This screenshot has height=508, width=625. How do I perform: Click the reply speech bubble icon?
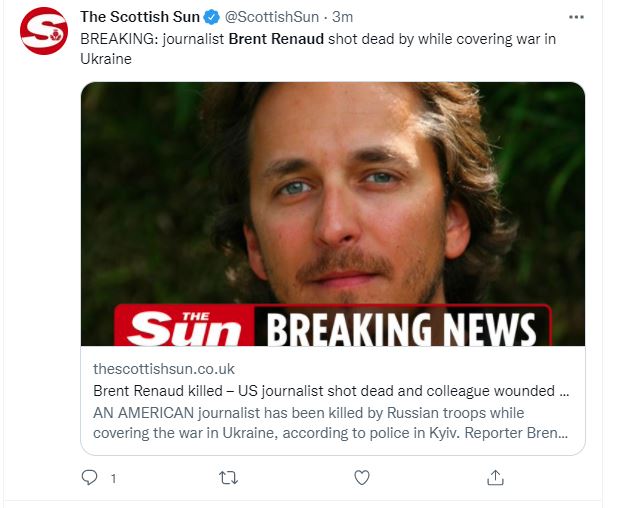pyautogui.click(x=89, y=477)
